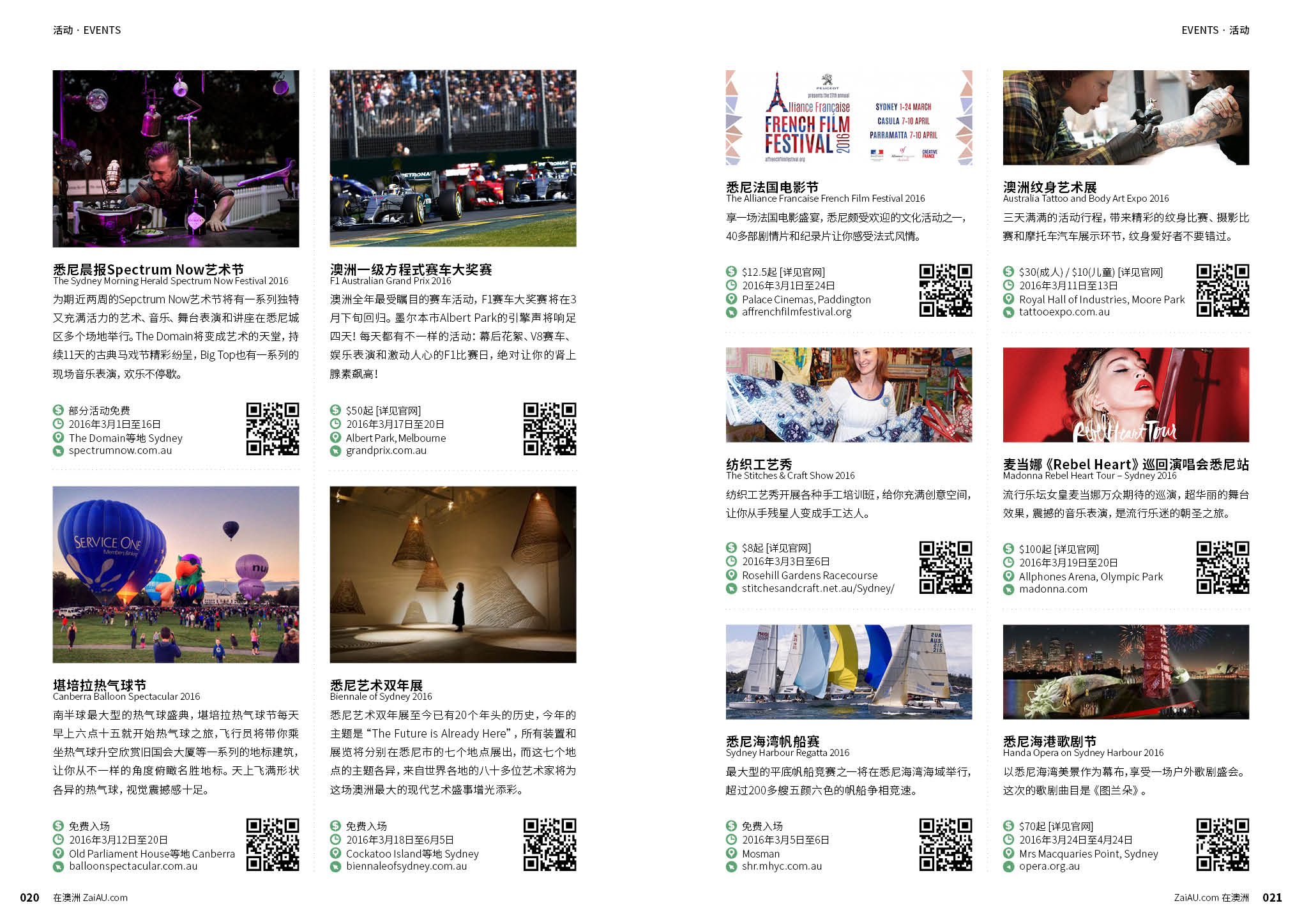Open the spectrumnow.com.au link
Viewport: 1302px width, 924px height.
coord(120,450)
